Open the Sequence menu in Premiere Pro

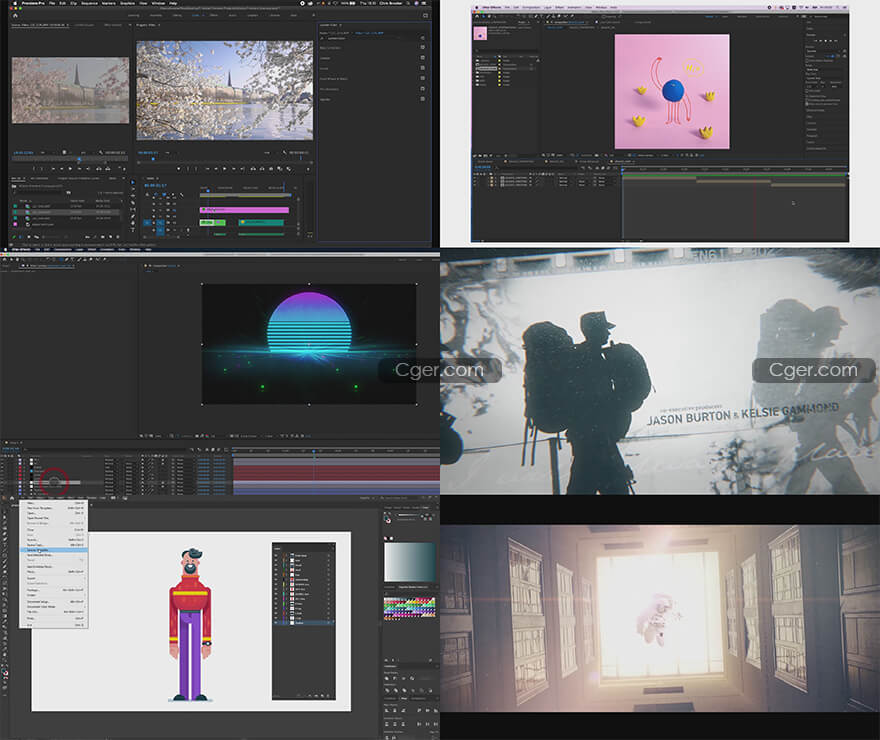[89, 3]
